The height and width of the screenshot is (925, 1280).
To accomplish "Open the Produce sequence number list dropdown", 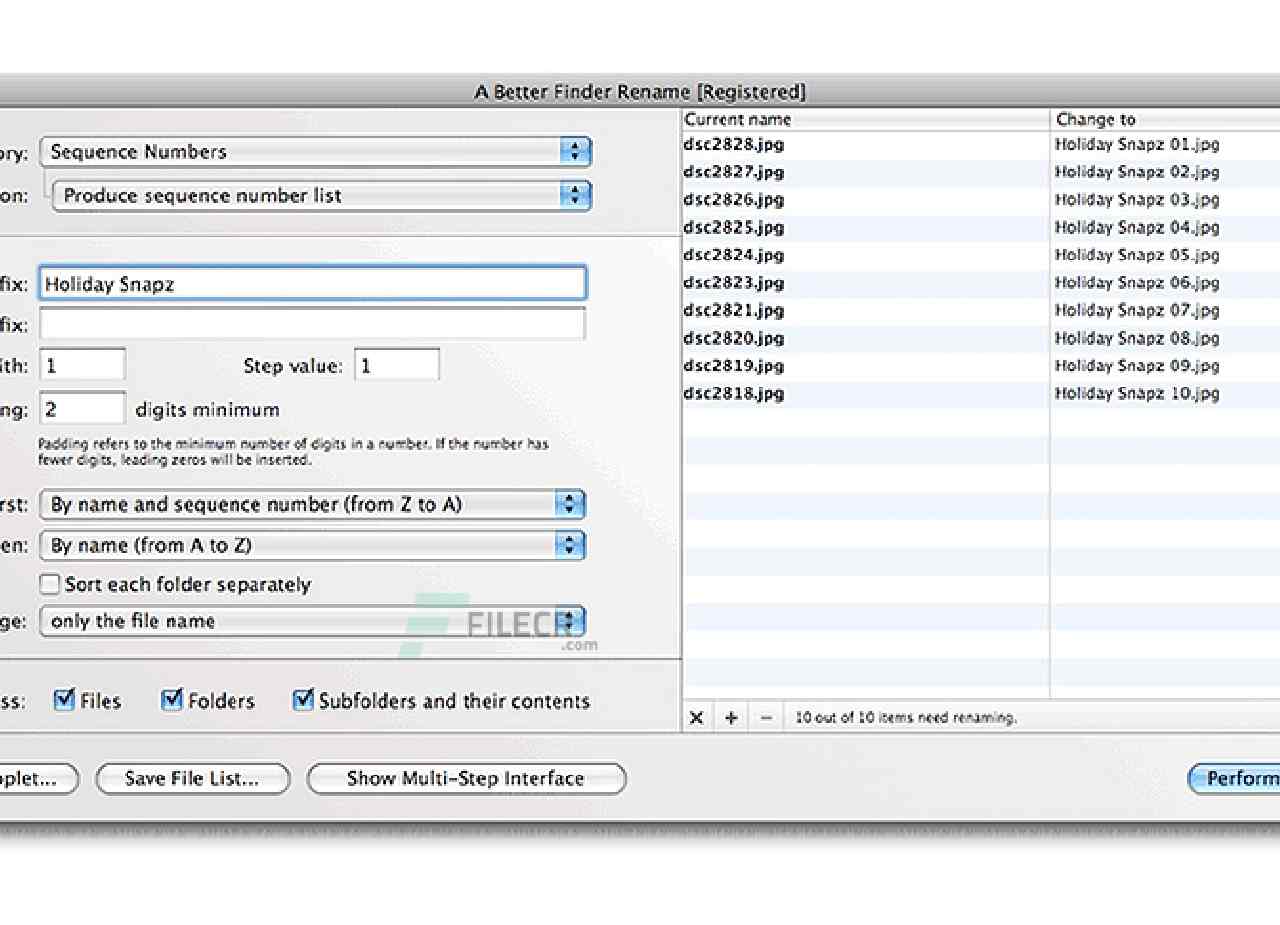I will click(x=322, y=195).
